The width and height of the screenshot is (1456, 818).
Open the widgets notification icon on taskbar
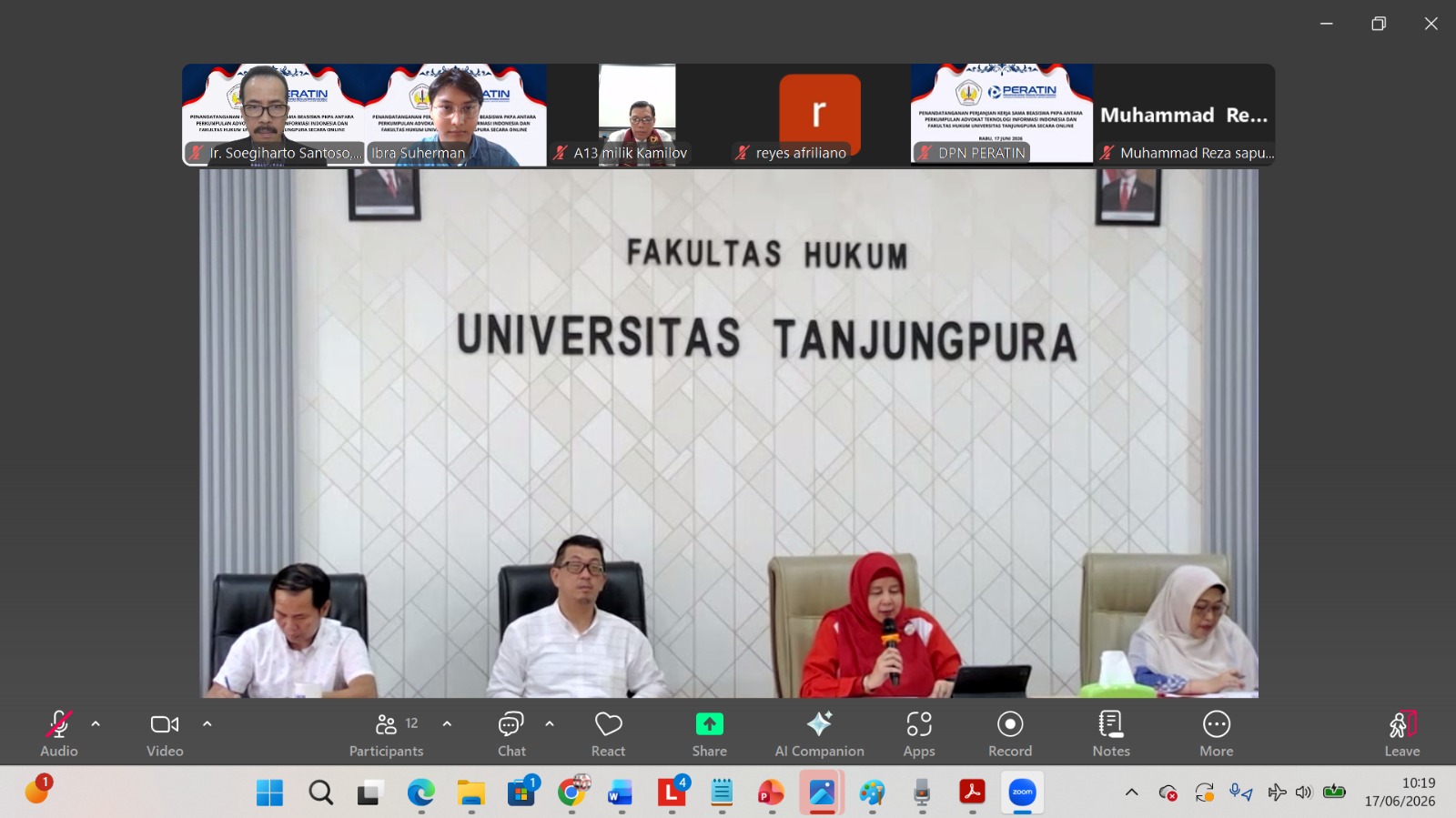pyautogui.click(x=37, y=789)
